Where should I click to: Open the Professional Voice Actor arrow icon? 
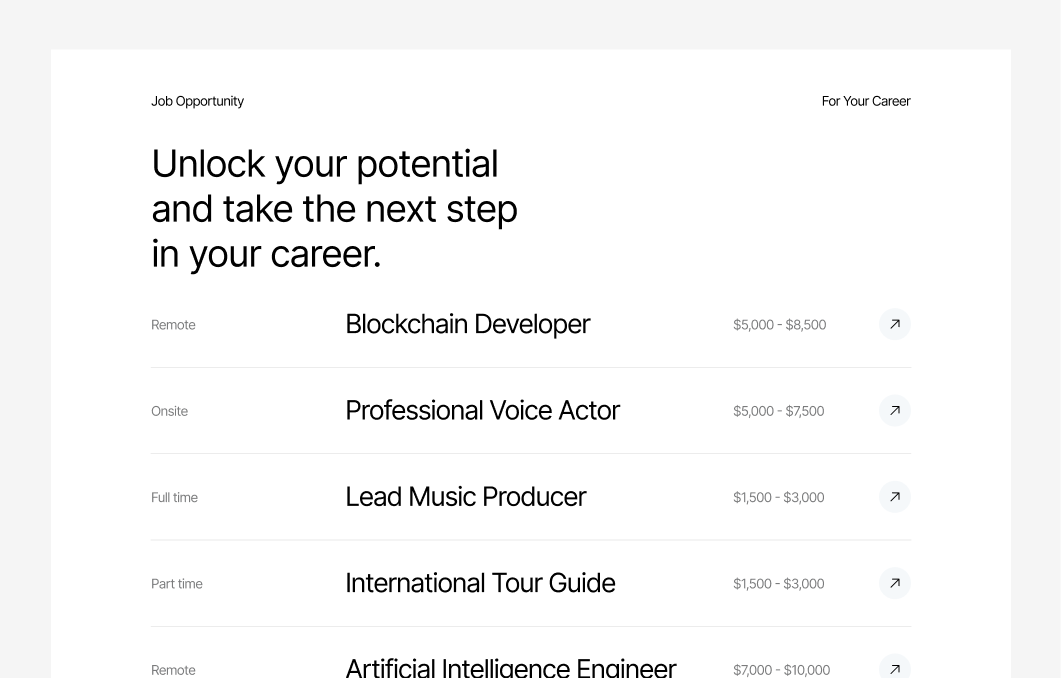click(895, 410)
